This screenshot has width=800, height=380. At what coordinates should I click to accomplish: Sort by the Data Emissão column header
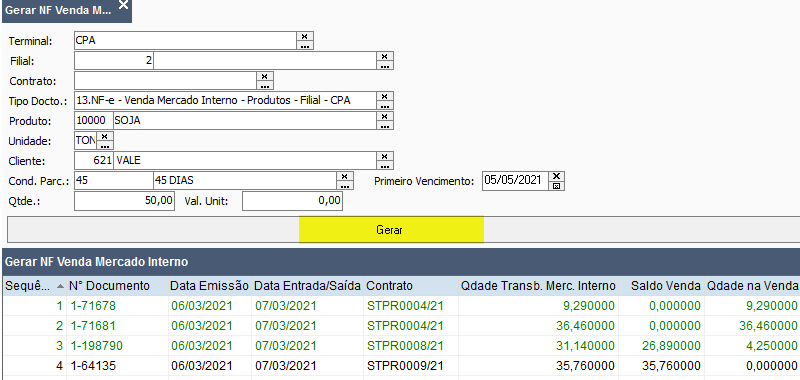210,286
